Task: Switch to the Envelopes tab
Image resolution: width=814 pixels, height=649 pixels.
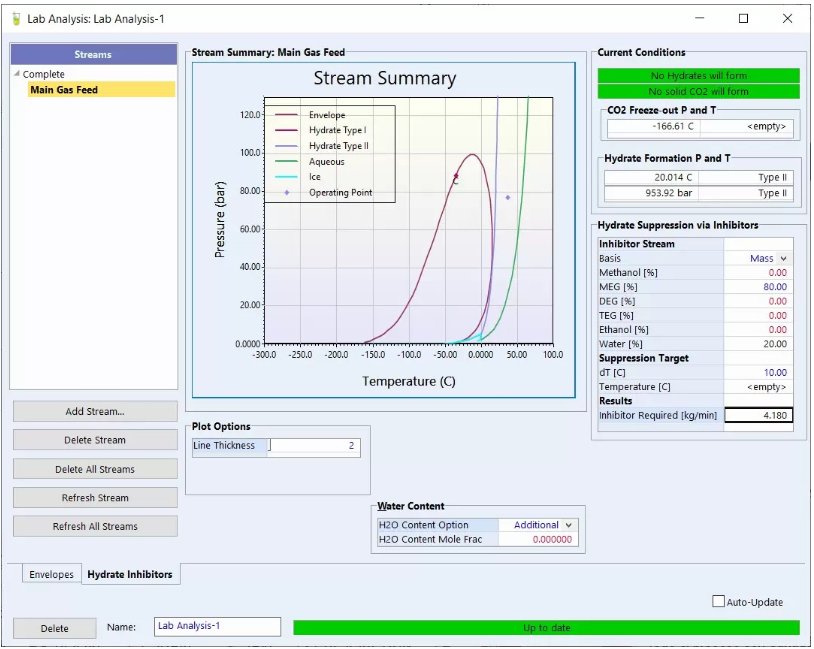Action: [51, 575]
